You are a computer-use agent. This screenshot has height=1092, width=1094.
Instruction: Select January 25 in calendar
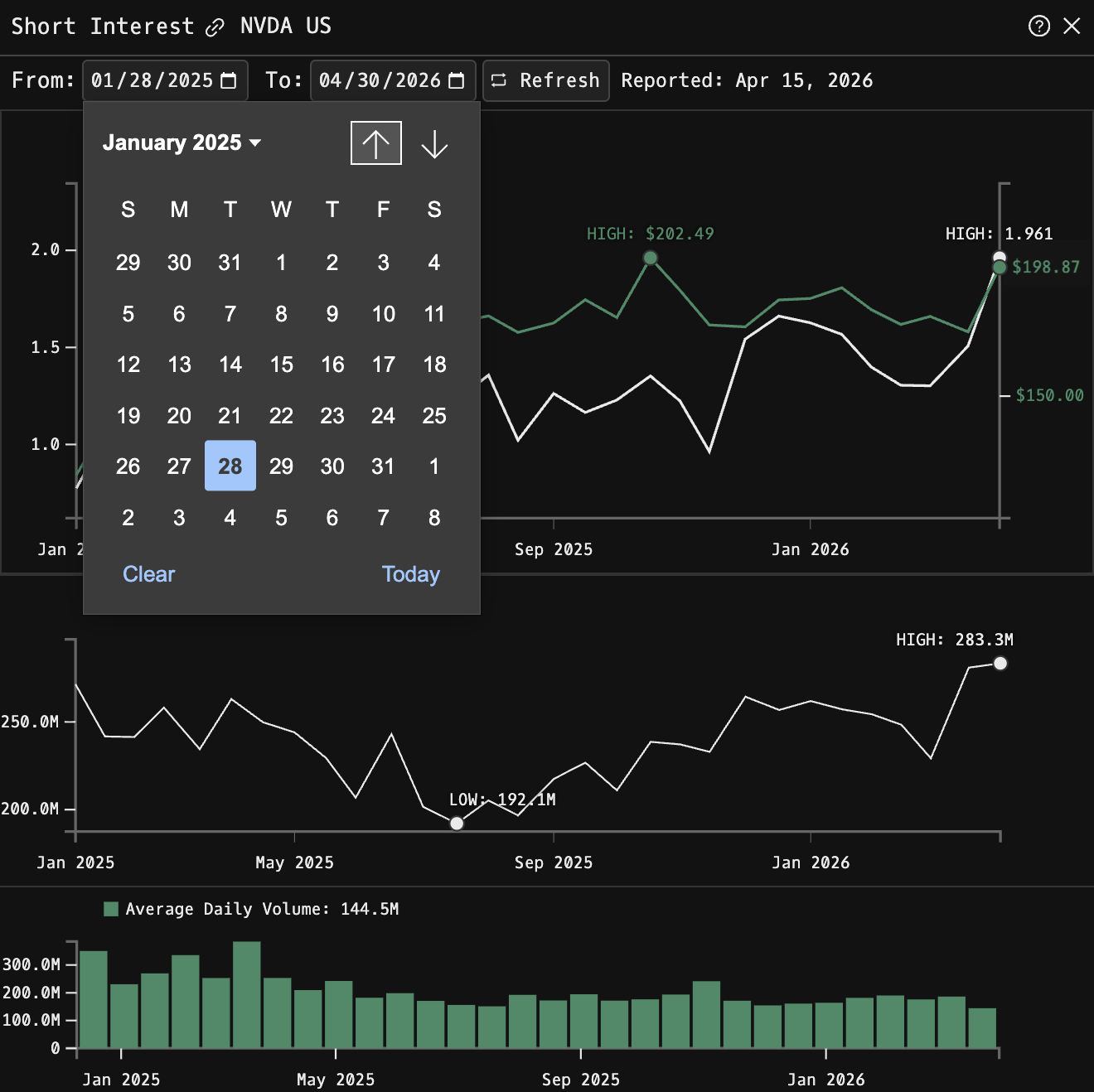tap(434, 415)
